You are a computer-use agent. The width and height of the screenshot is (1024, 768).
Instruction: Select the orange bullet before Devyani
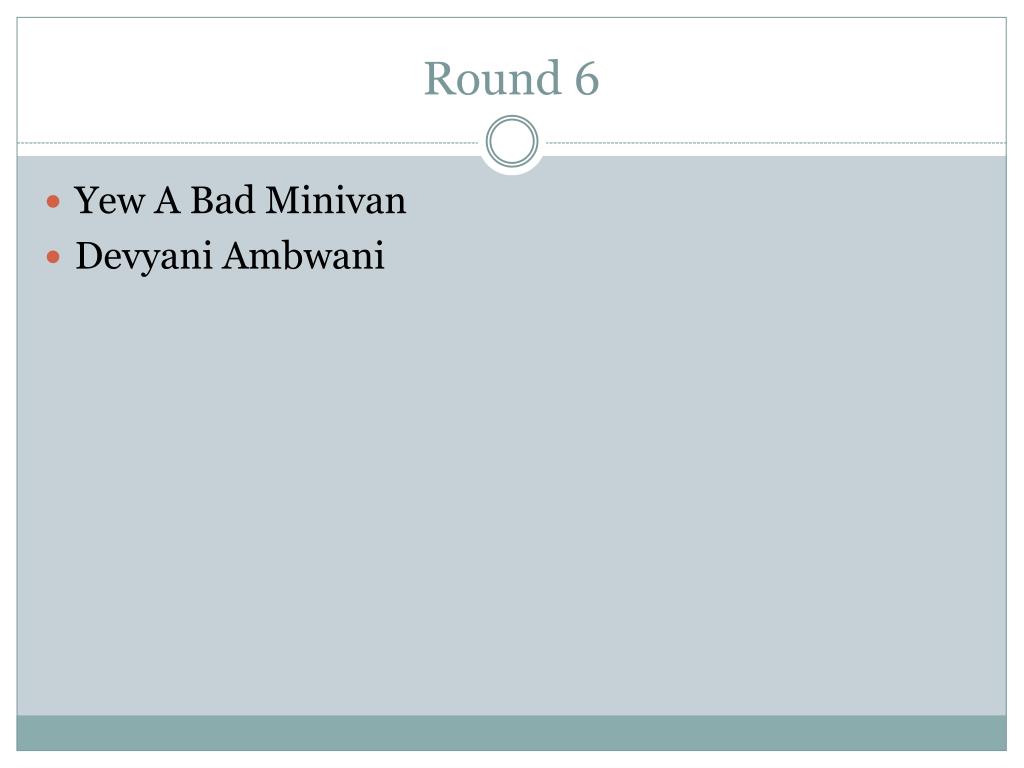pos(54,257)
